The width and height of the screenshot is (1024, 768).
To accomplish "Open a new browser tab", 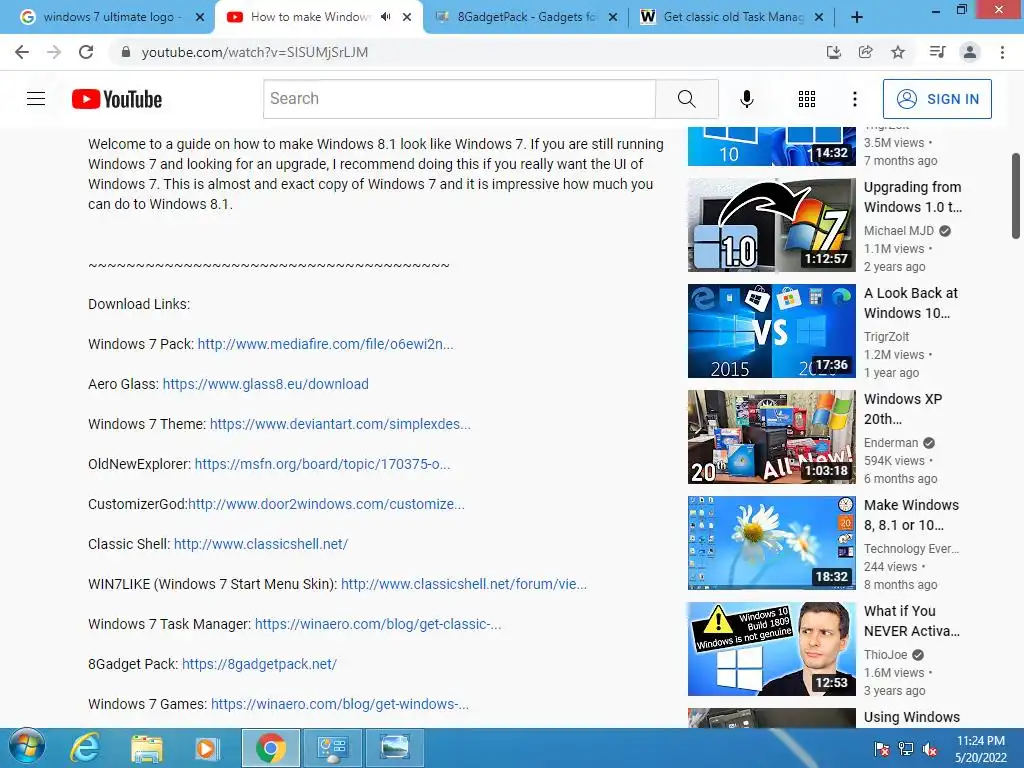I will pos(857,18).
